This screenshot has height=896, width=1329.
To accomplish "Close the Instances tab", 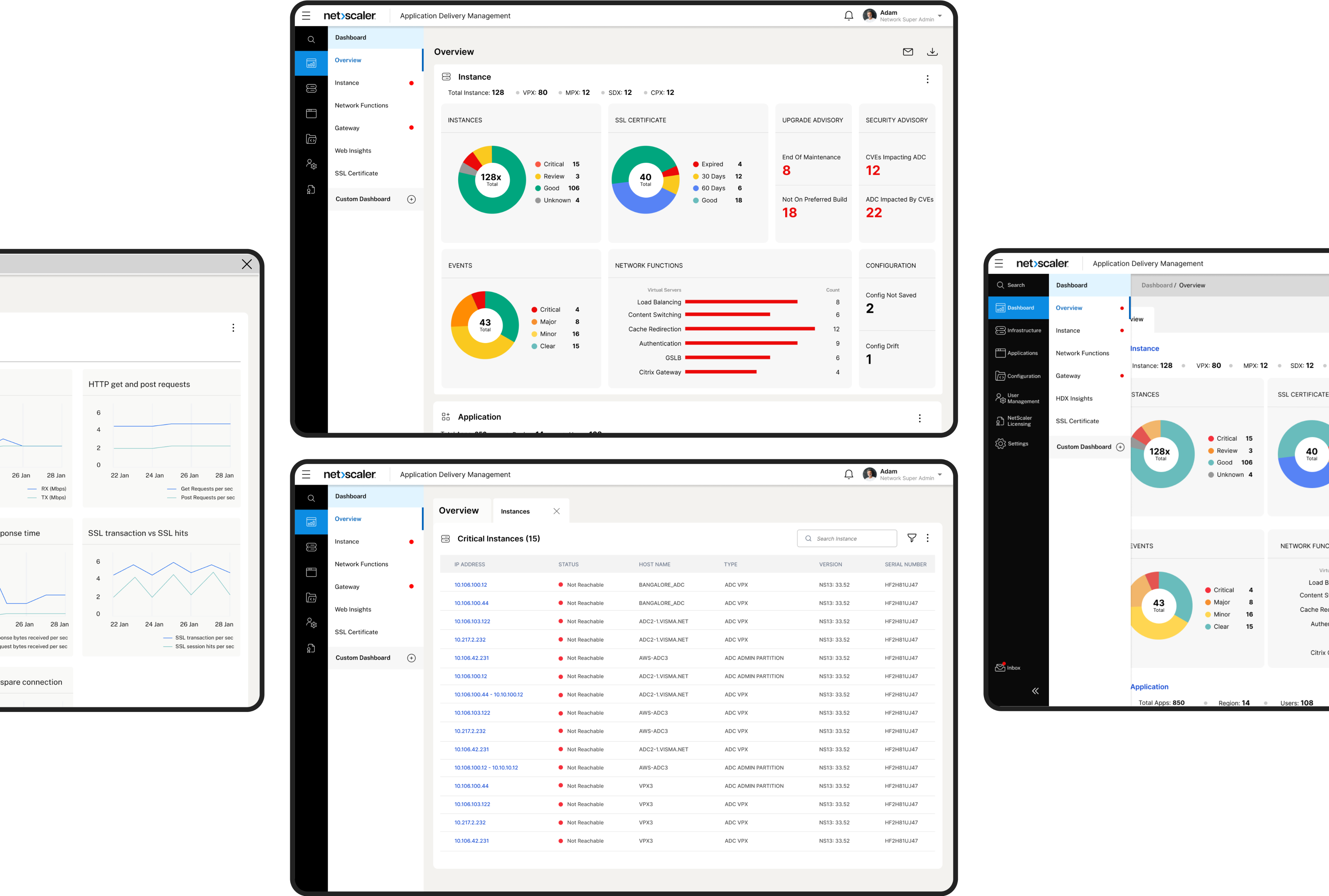I will coord(556,511).
